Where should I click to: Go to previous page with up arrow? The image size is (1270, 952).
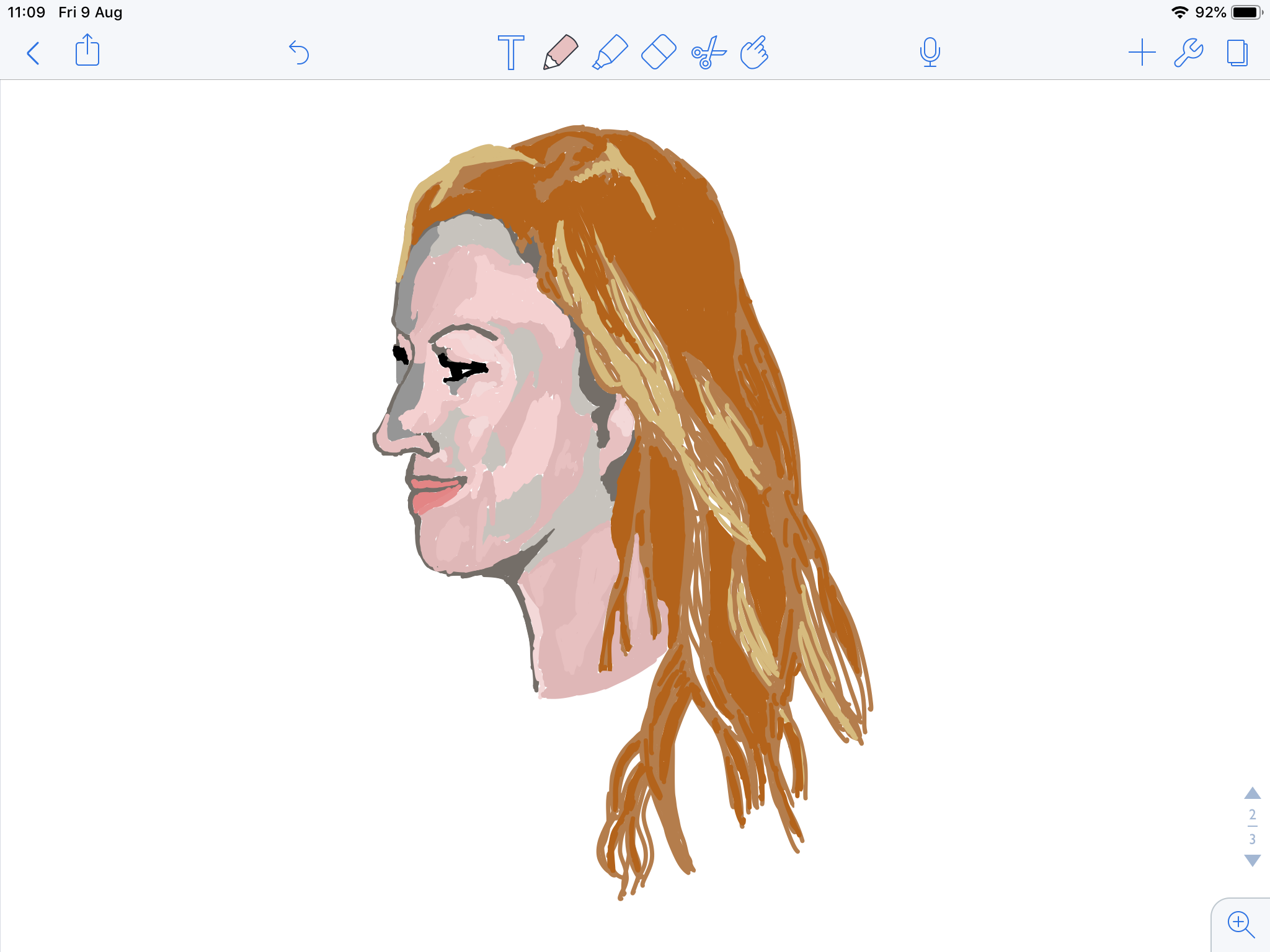tap(1252, 793)
